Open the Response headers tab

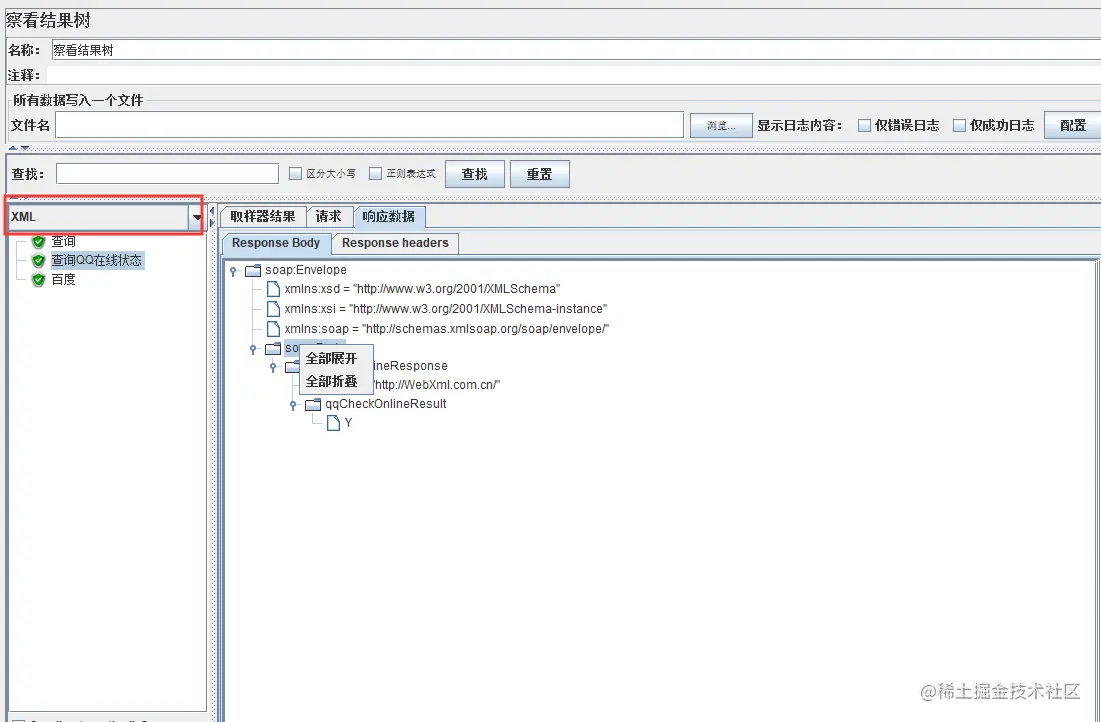[x=395, y=243]
